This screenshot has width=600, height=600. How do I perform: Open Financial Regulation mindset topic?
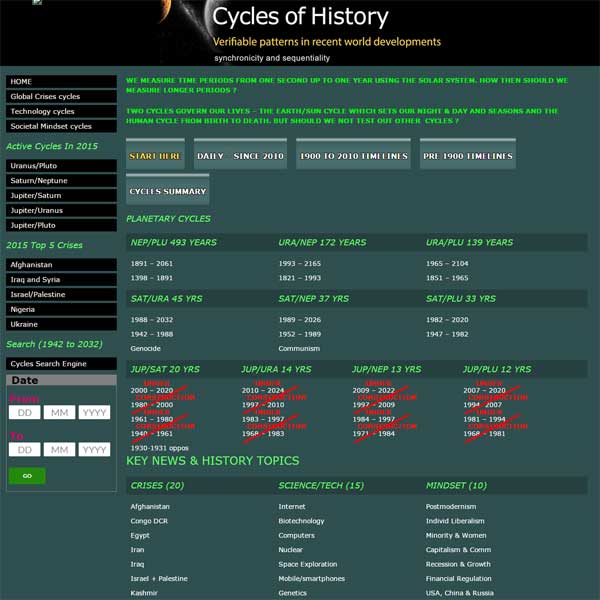458,579
